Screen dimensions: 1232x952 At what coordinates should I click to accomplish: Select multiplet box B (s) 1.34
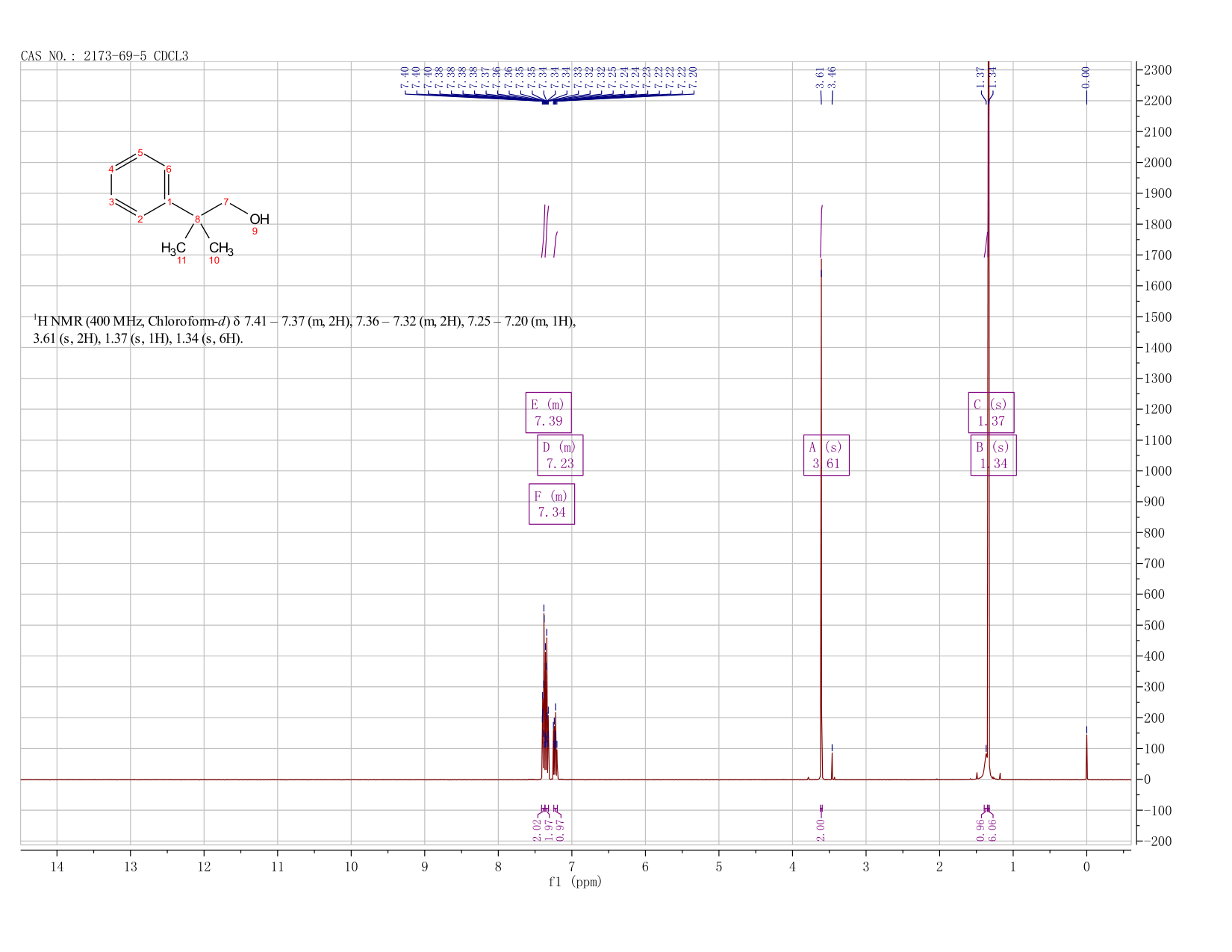[x=993, y=455]
